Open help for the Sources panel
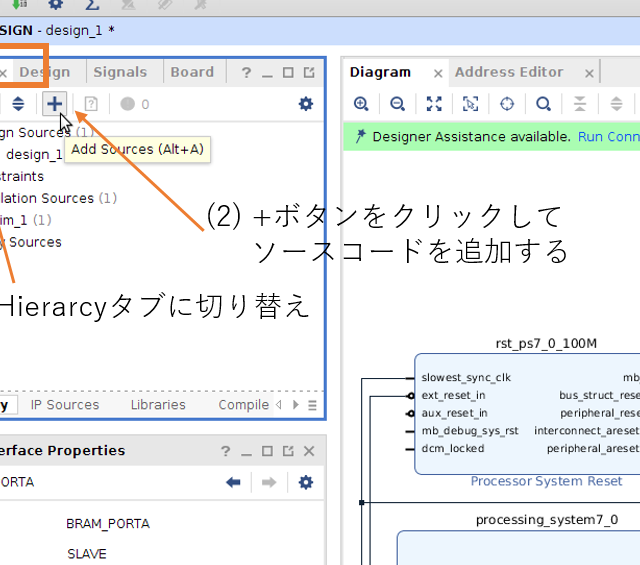Screen dimensions: 640x565 click(x=245, y=73)
